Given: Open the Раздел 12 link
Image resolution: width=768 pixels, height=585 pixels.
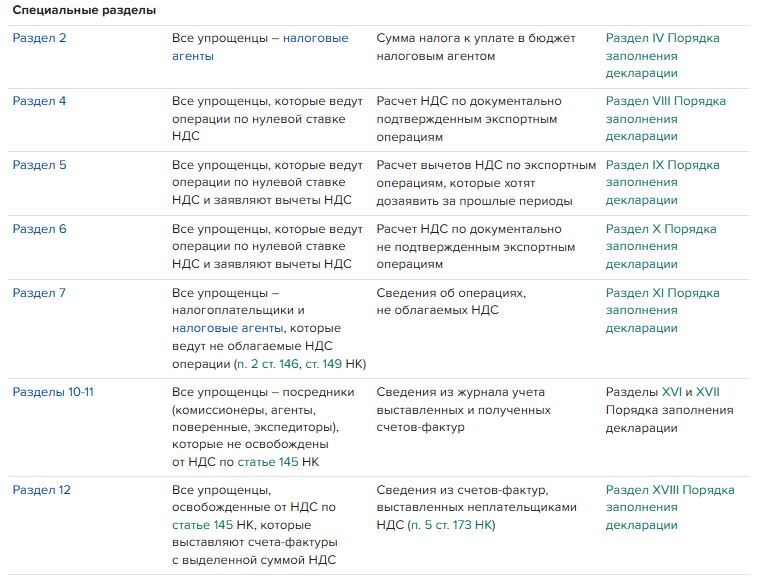Looking at the screenshot, I should (x=42, y=490).
